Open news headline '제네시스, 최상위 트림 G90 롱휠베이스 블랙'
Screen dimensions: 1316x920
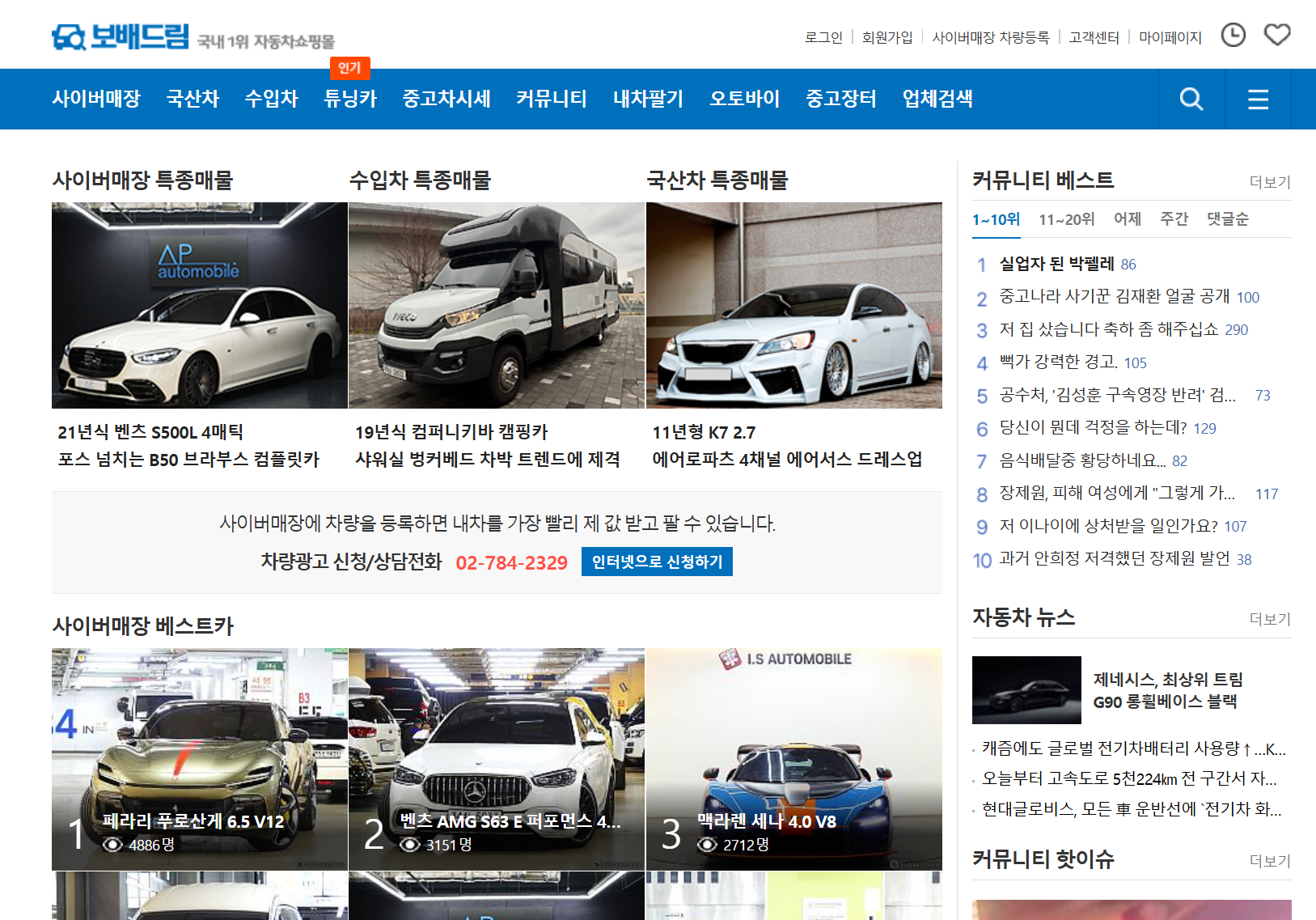coord(1168,690)
